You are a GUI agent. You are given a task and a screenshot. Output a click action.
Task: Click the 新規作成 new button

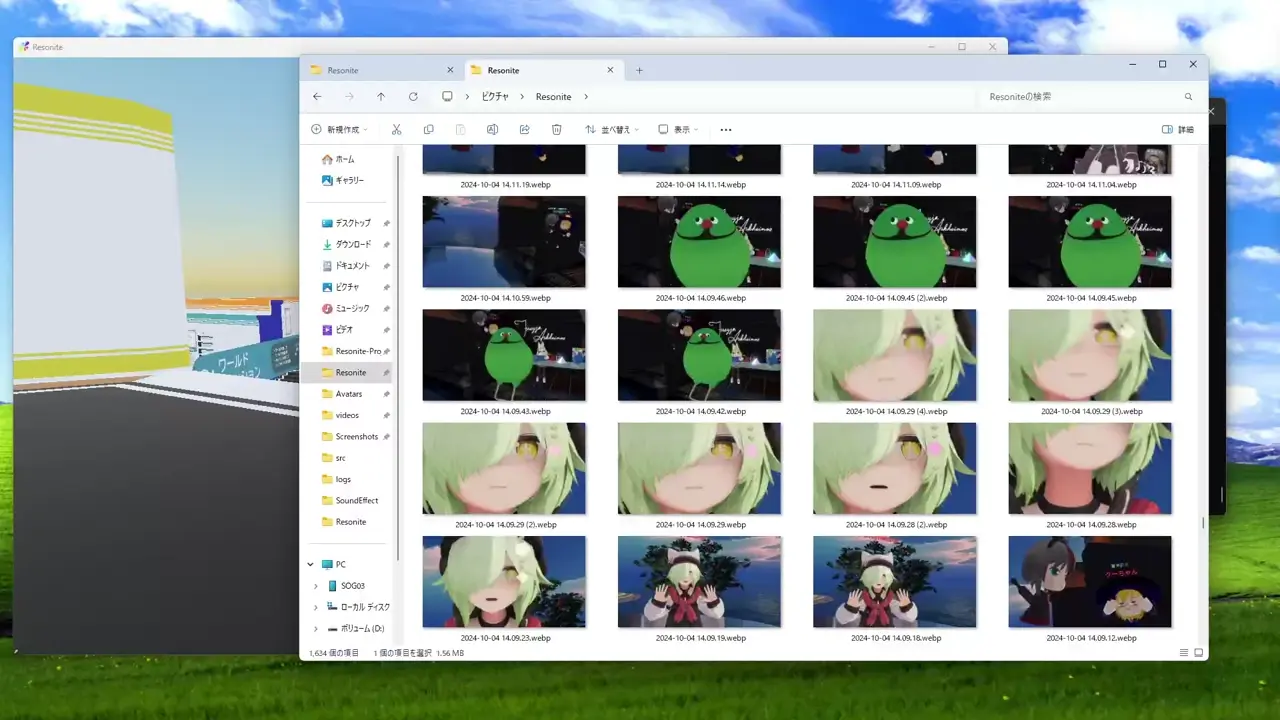point(339,130)
